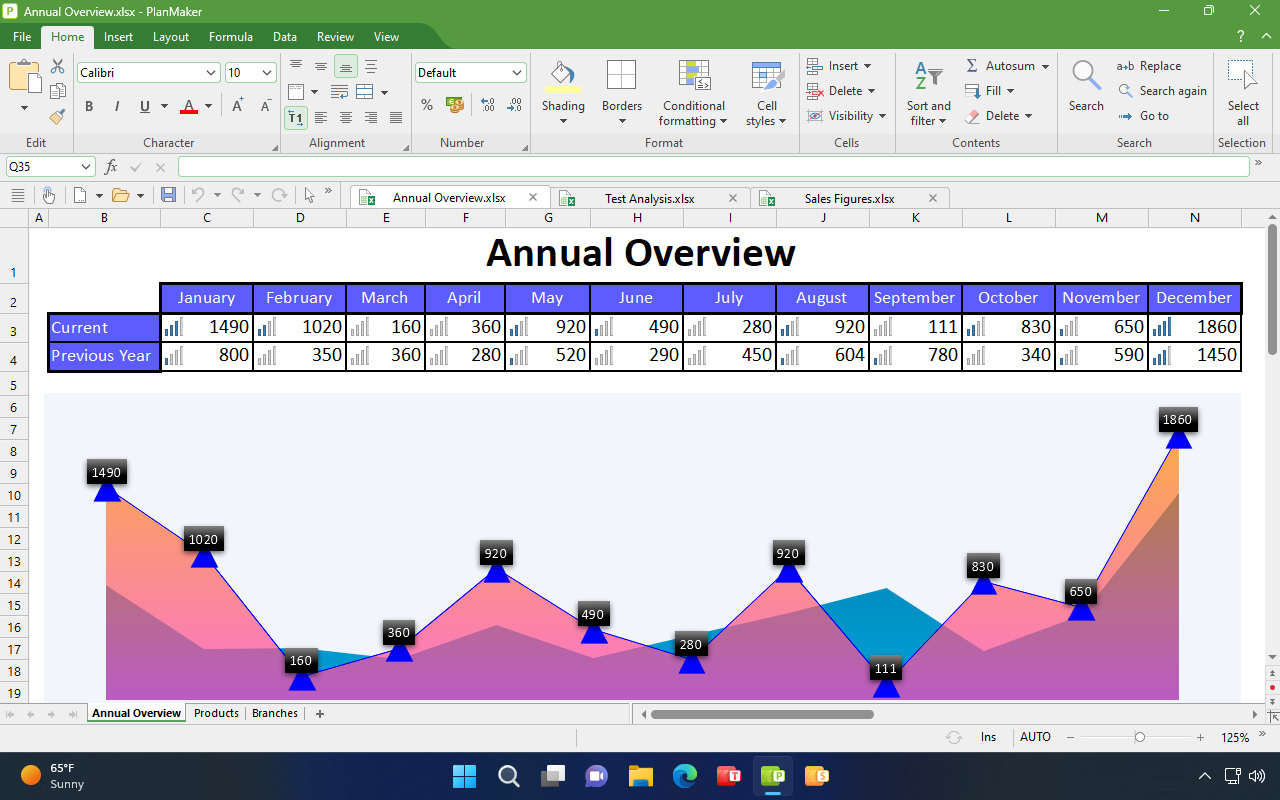The width and height of the screenshot is (1280, 800).
Task: Justify cell text horizontally
Action: coord(396,118)
